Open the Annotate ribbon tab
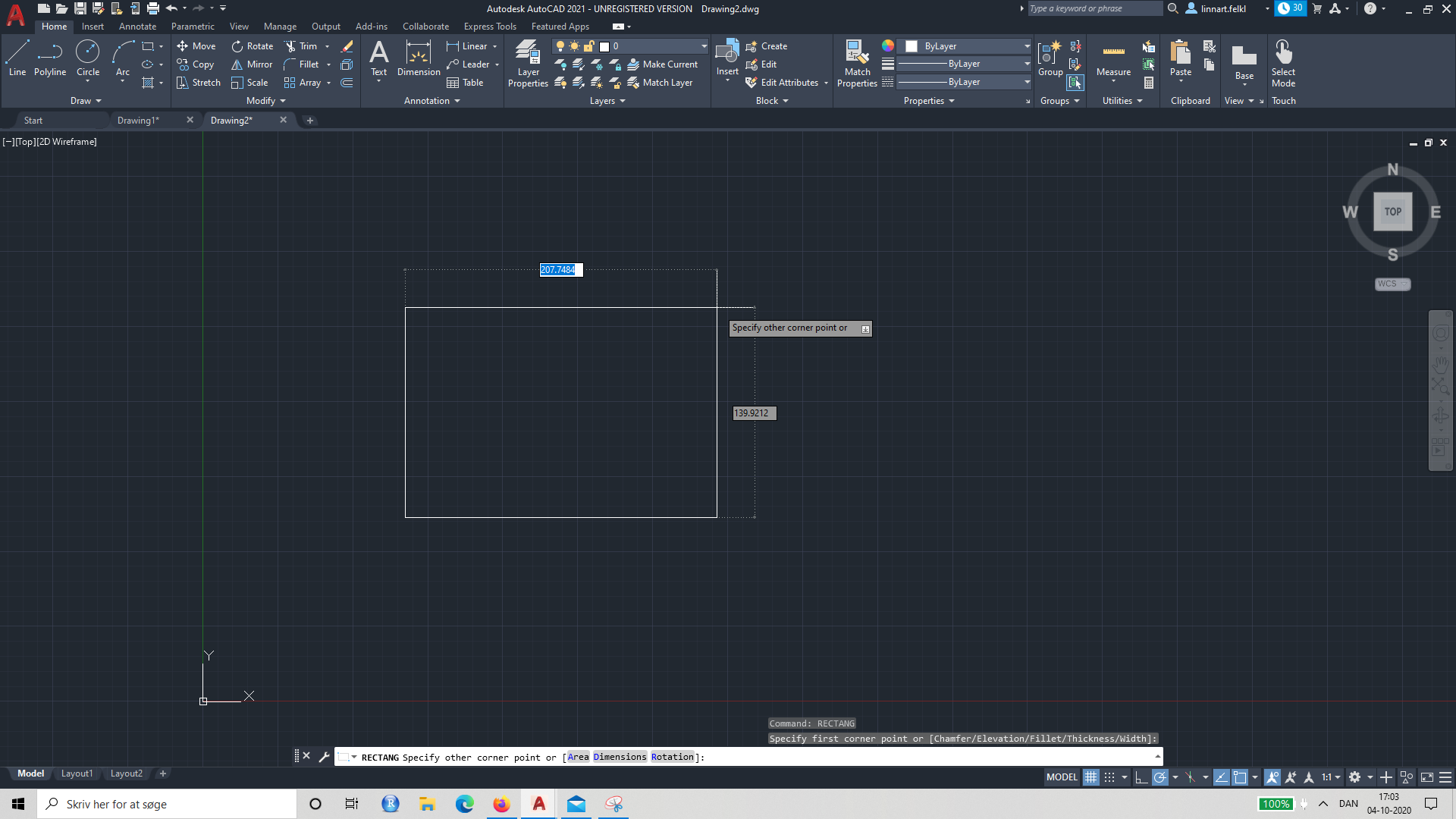 137,27
